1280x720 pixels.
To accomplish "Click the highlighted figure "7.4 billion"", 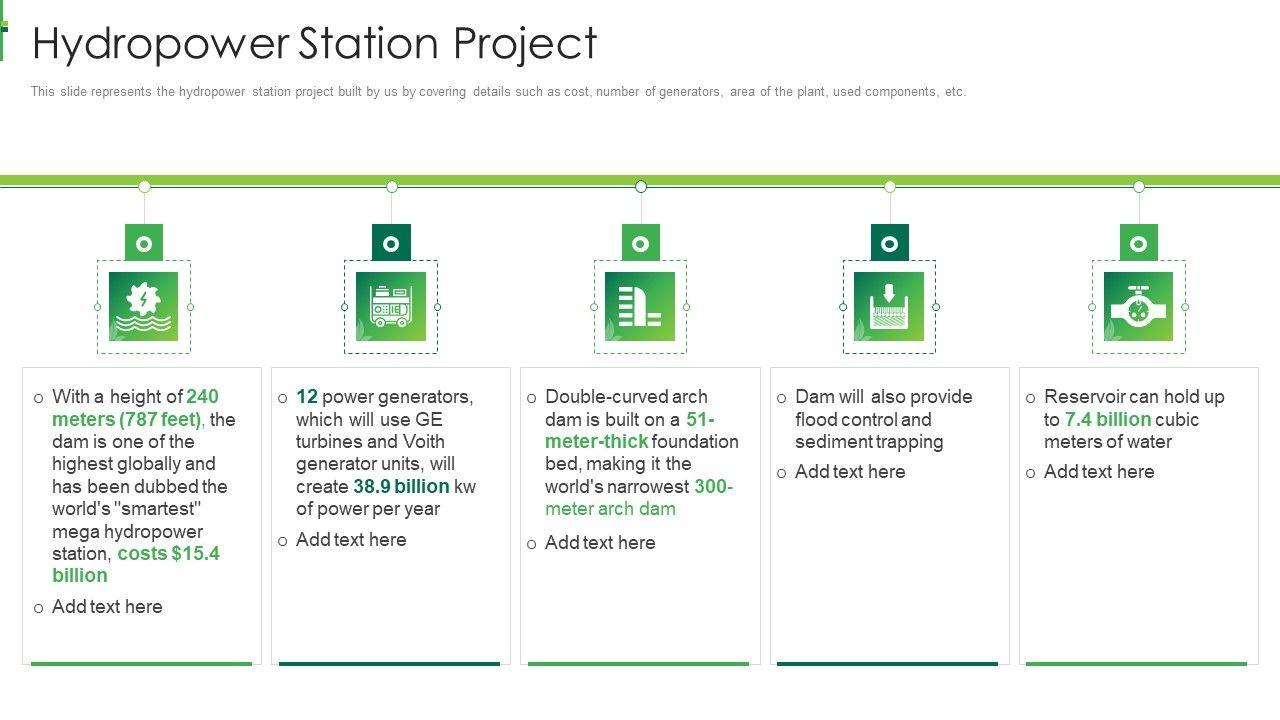I will [1107, 420].
